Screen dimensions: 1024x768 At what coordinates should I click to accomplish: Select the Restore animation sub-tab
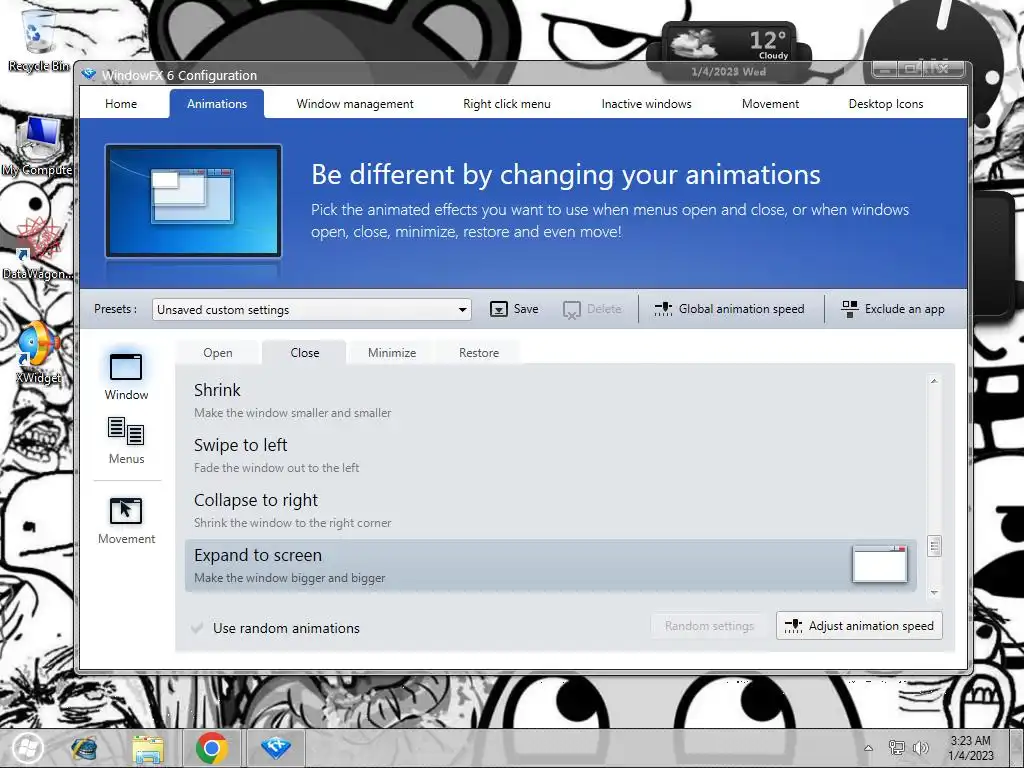pos(479,353)
